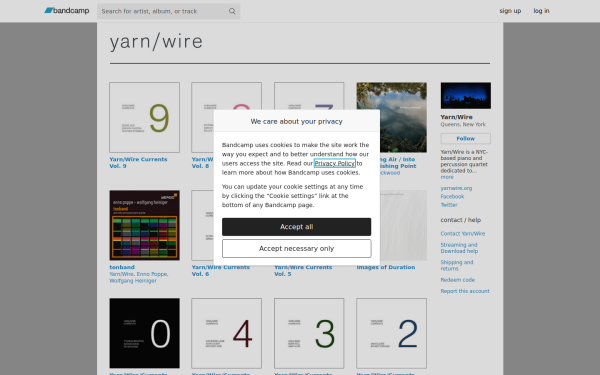Open the tonband album cover

coord(144,225)
